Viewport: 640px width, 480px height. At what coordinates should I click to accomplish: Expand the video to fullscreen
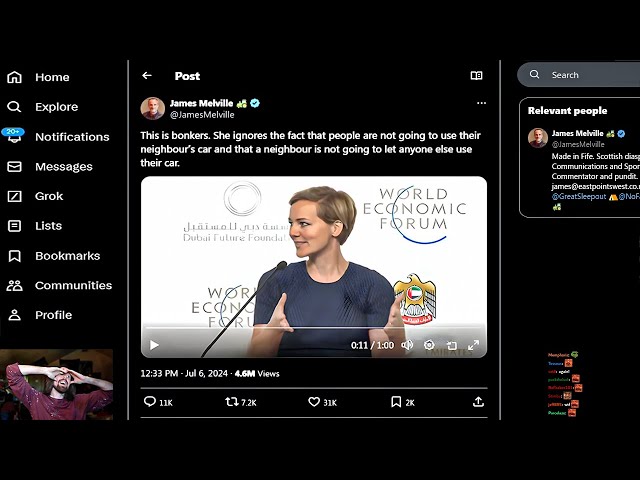click(x=473, y=345)
